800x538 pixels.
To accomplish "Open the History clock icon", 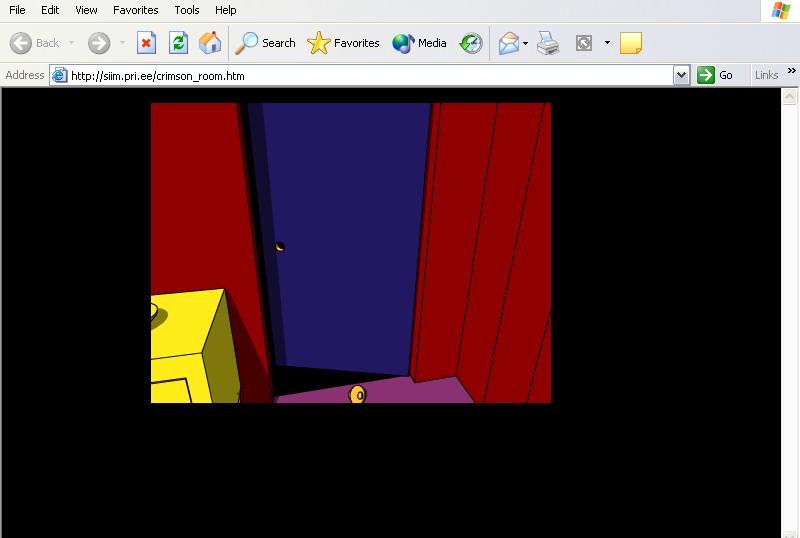I will pyautogui.click(x=470, y=43).
